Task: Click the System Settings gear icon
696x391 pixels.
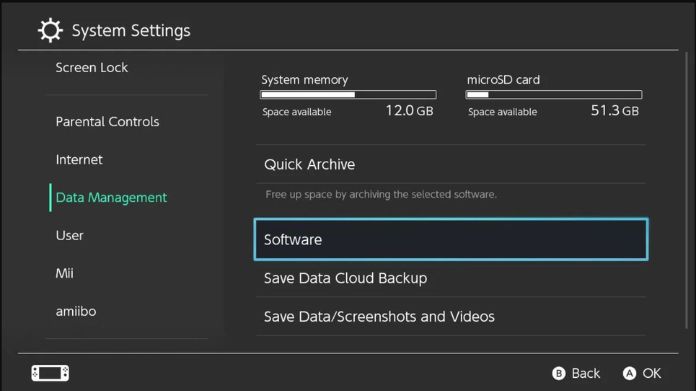Action: (x=50, y=30)
